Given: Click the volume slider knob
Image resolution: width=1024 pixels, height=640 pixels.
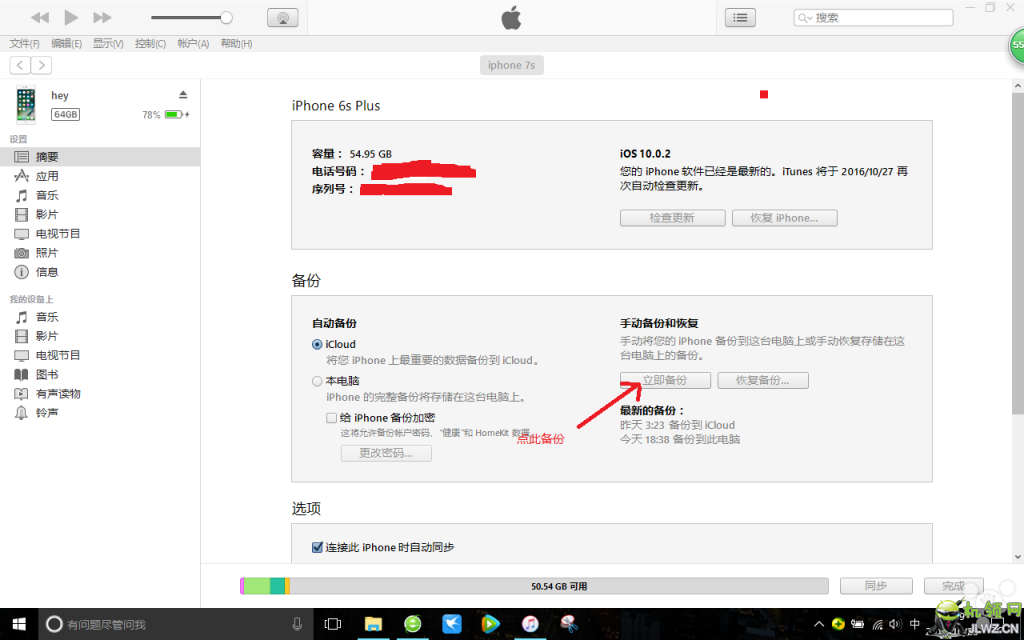Looking at the screenshot, I should click(x=226, y=18).
